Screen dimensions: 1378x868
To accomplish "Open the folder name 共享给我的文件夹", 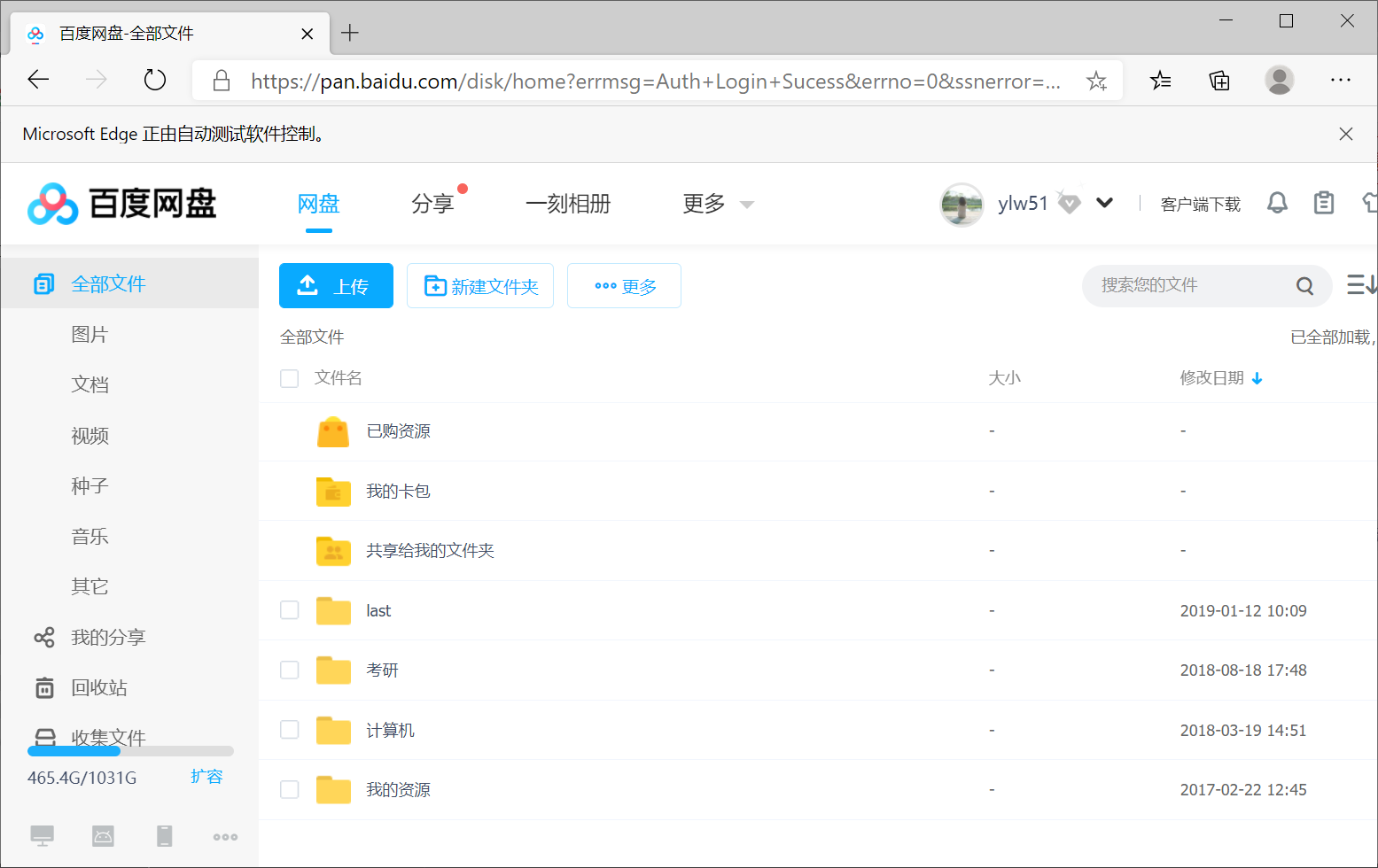I will 430,551.
